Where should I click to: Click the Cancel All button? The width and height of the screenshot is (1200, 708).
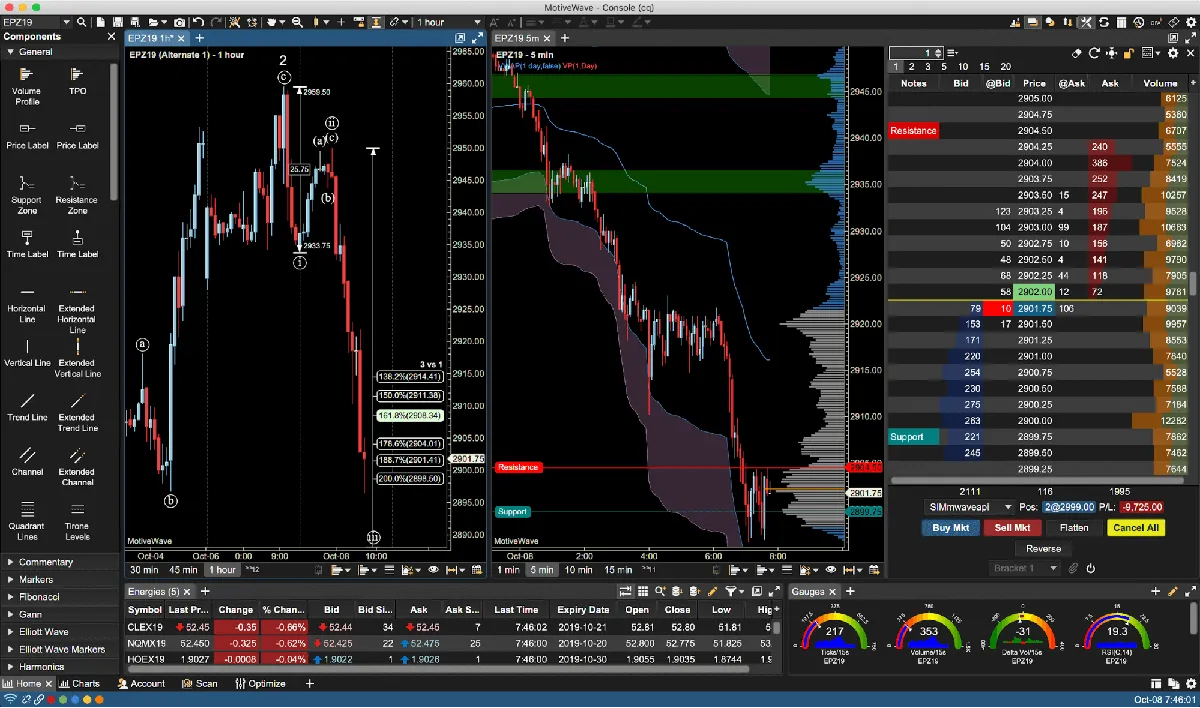click(x=1136, y=527)
